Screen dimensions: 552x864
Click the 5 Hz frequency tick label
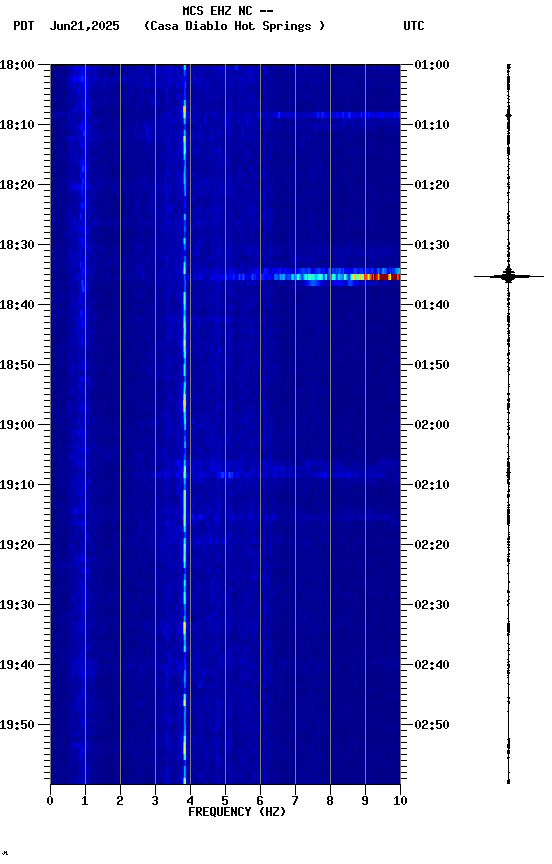(x=225, y=801)
